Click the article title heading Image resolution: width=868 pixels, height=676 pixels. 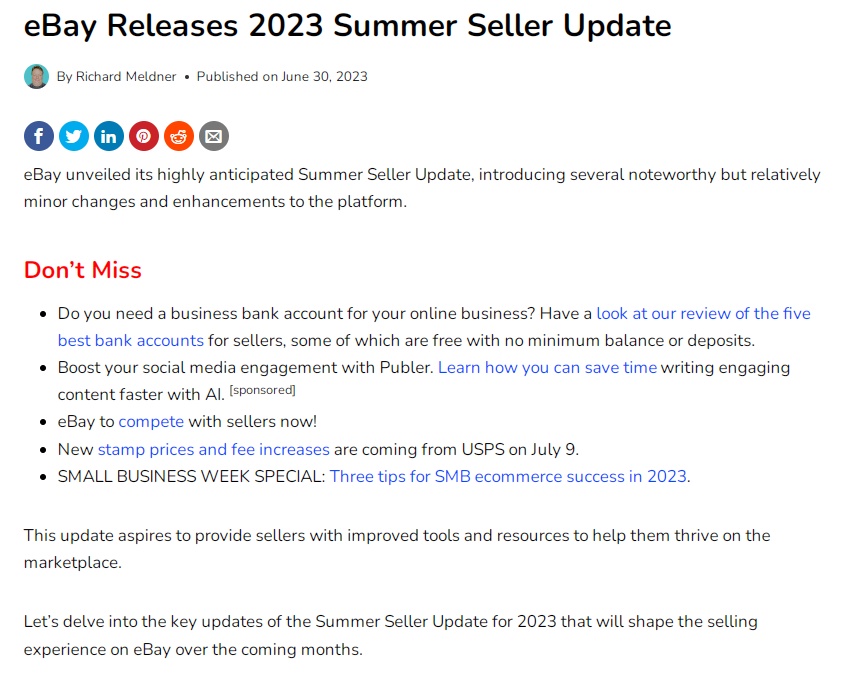(348, 25)
